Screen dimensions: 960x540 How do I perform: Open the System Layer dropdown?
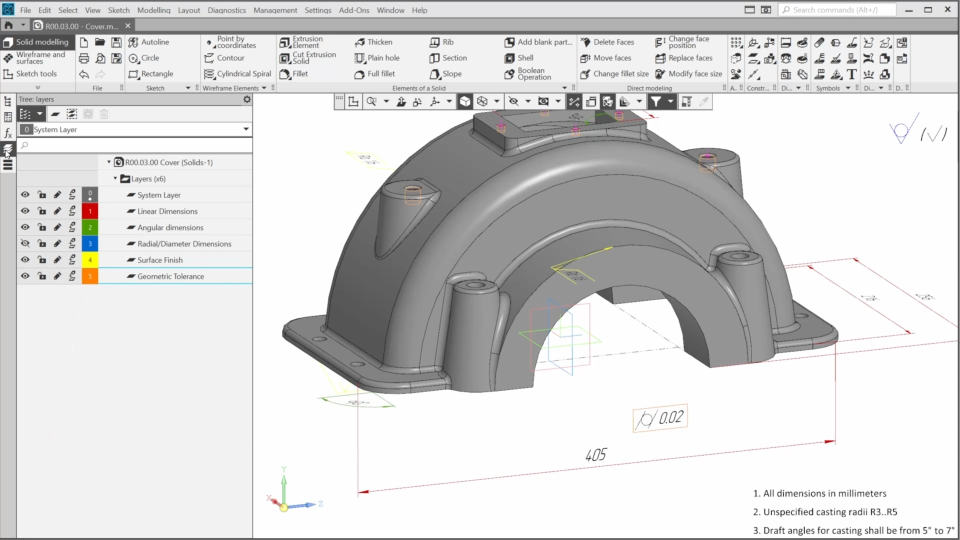[x=246, y=129]
